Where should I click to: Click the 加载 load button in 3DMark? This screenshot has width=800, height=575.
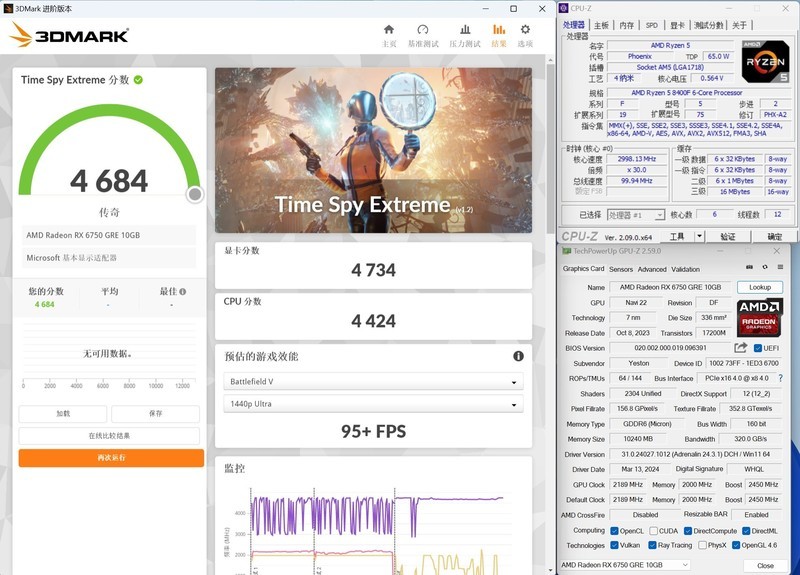coord(63,414)
